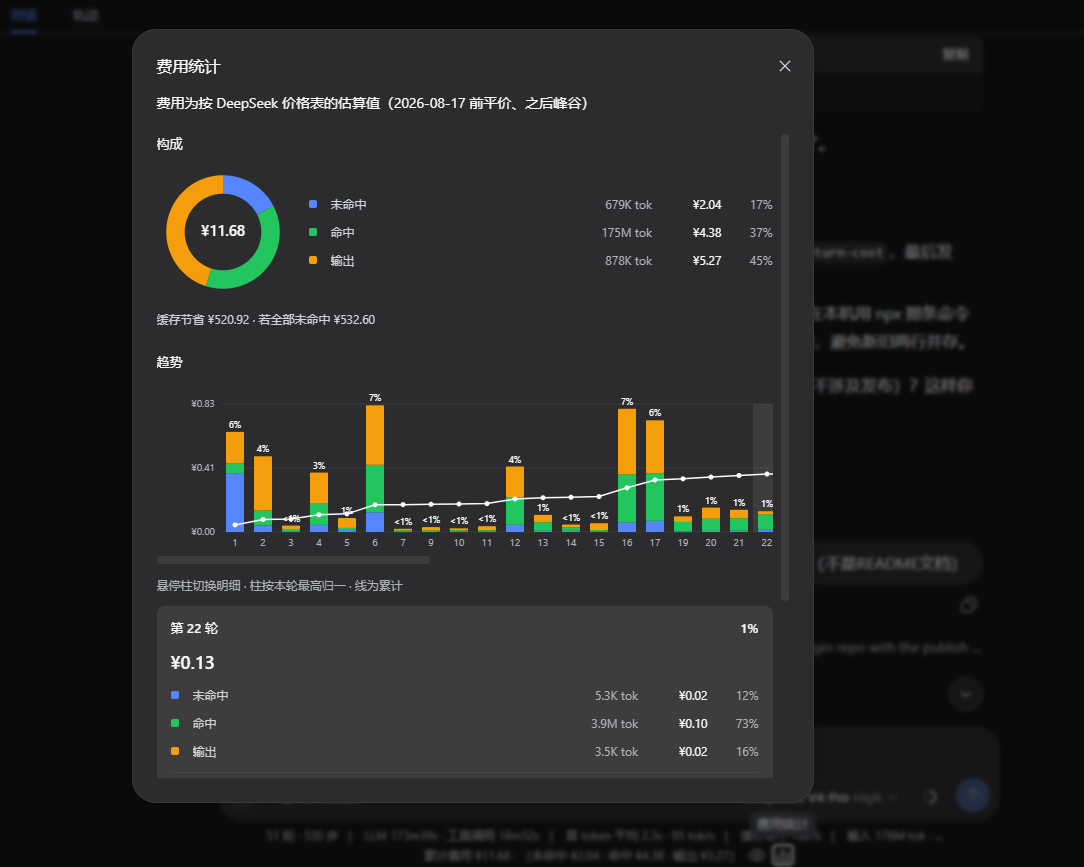Click the 175M tok value
Screen dimensions: 1084x867
coord(626,233)
